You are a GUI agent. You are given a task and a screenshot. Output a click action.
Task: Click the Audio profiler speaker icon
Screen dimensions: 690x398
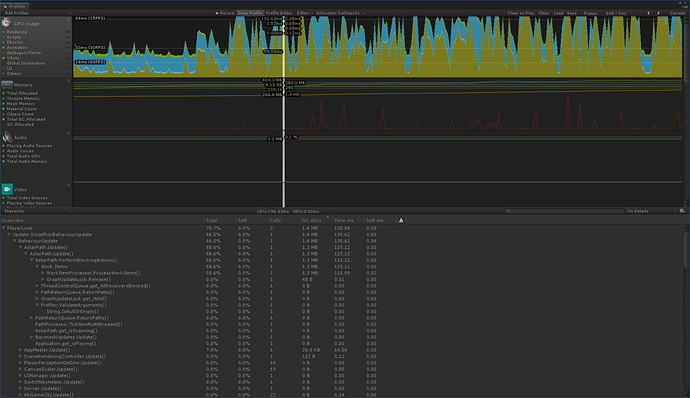click(x=7, y=137)
